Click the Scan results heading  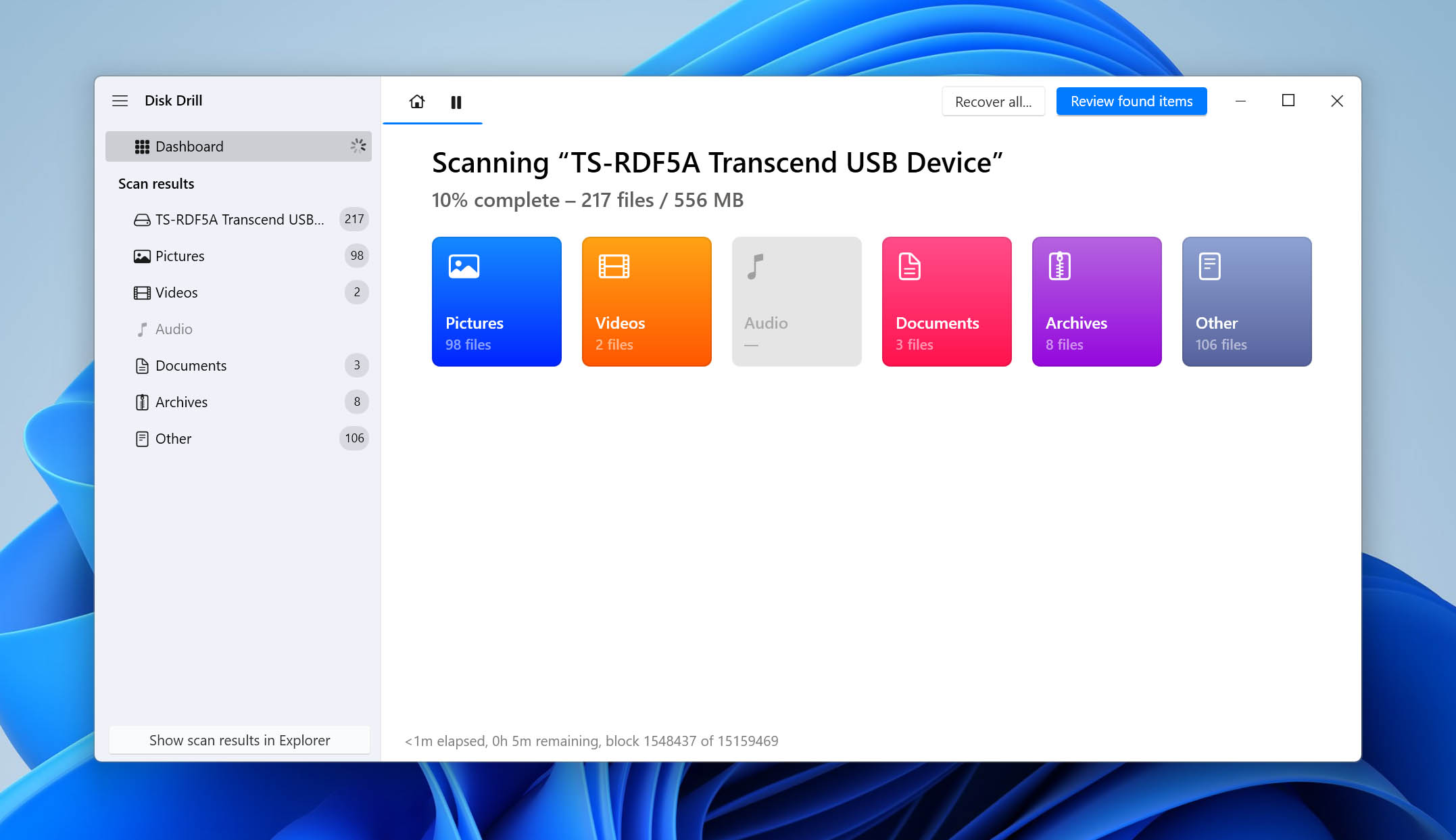tap(156, 184)
